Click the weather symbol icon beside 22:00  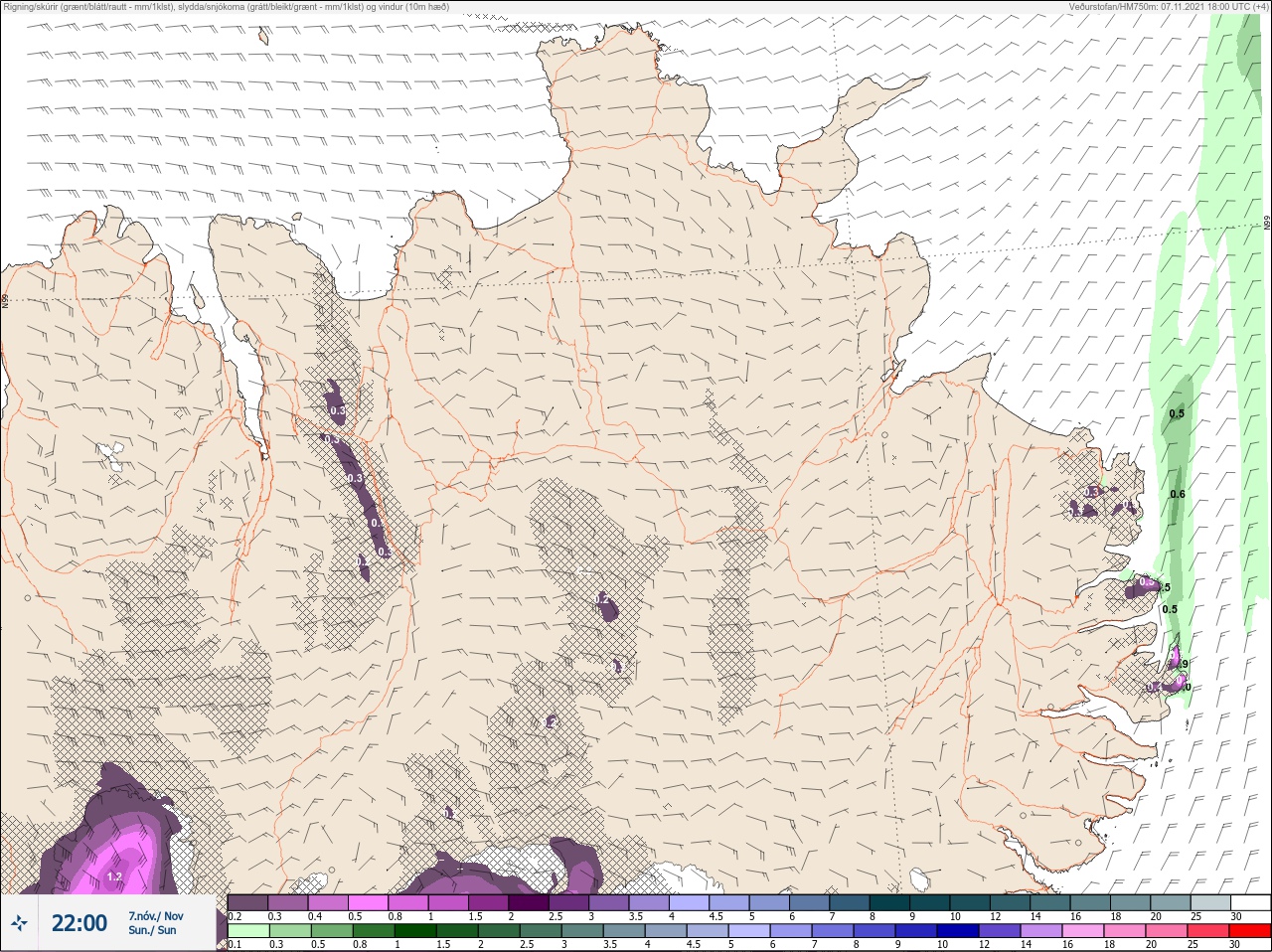click(x=19, y=923)
